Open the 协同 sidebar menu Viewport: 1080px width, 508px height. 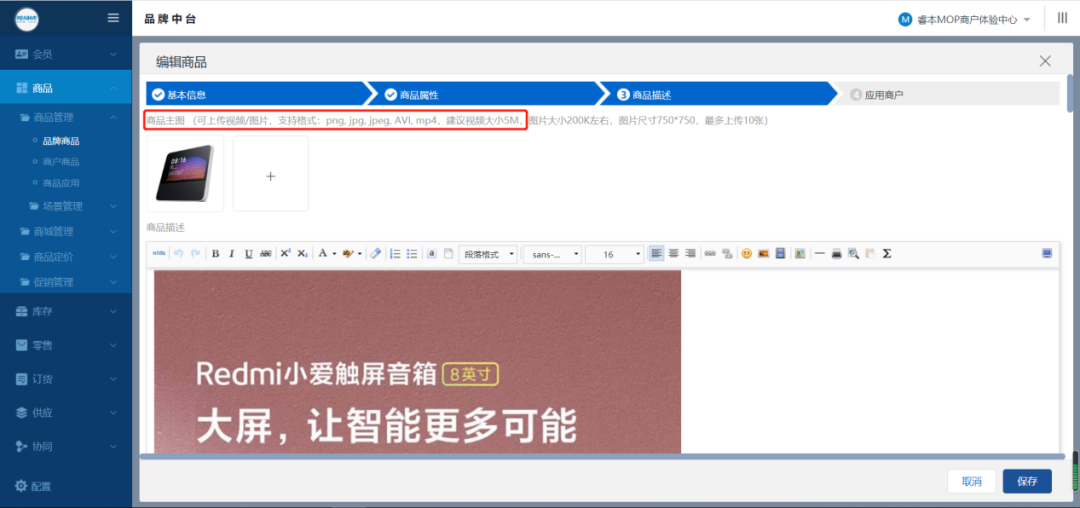pos(65,446)
